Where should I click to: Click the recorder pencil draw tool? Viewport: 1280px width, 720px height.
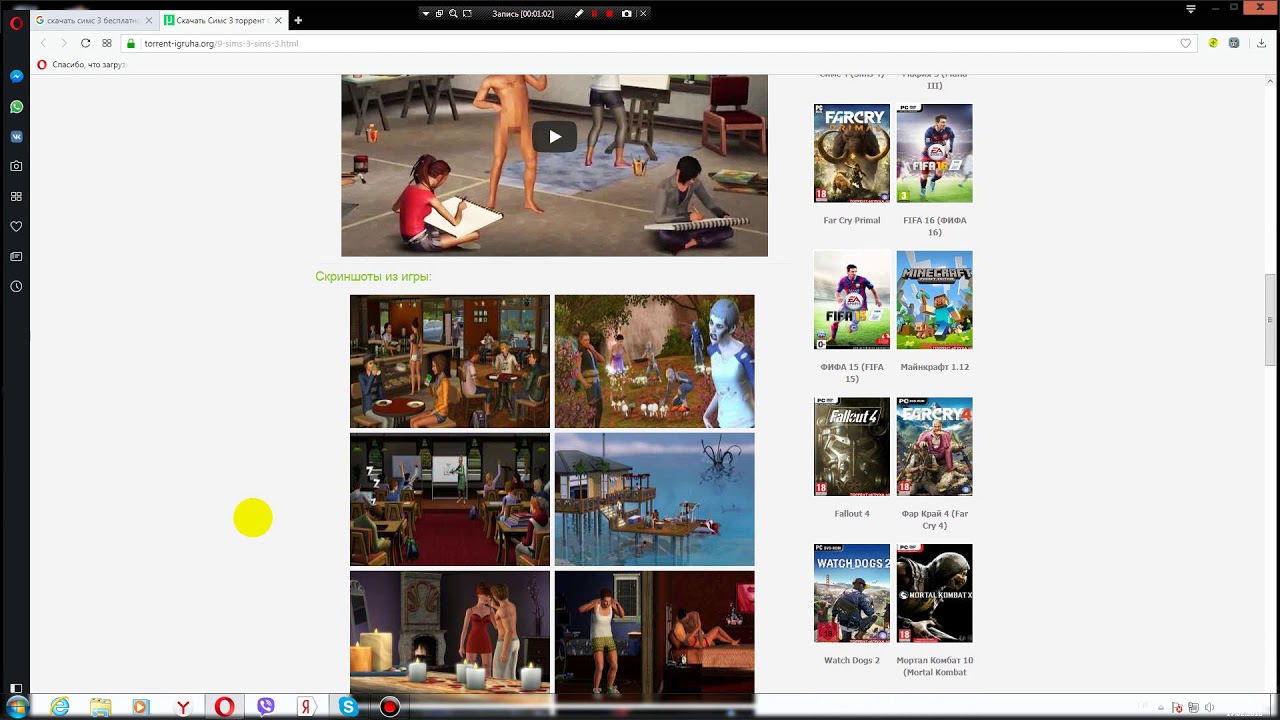coord(579,13)
